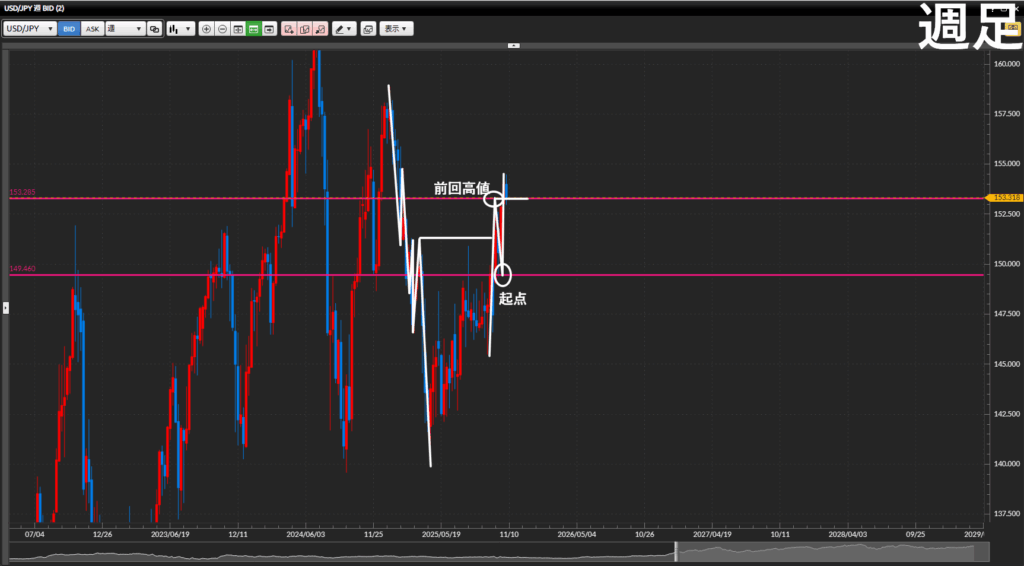This screenshot has width=1024, height=566.
Task: Click the green highlighted toolbar icon
Action: point(254,29)
